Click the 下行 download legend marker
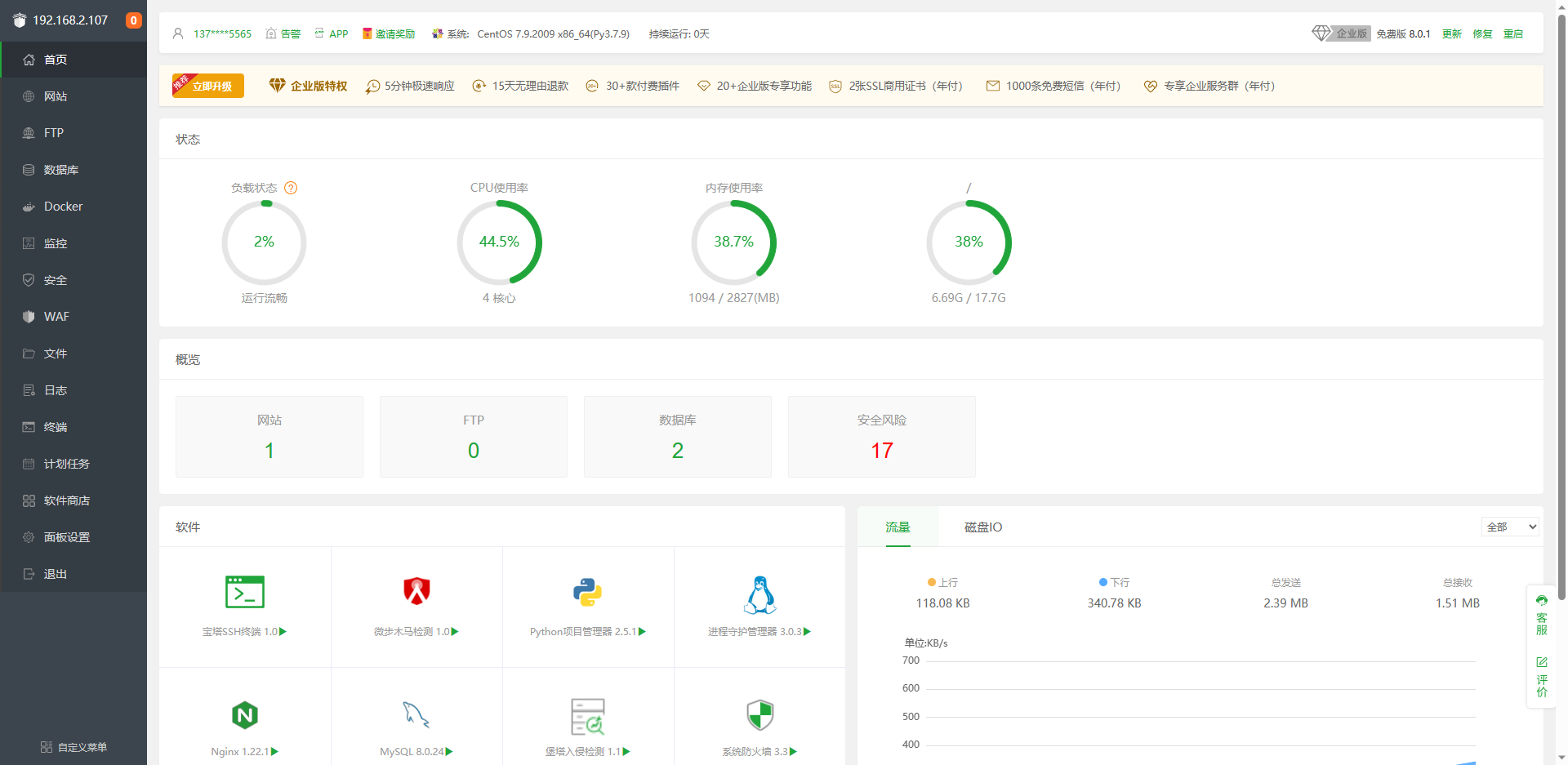1568x765 pixels. pyautogui.click(x=1103, y=582)
